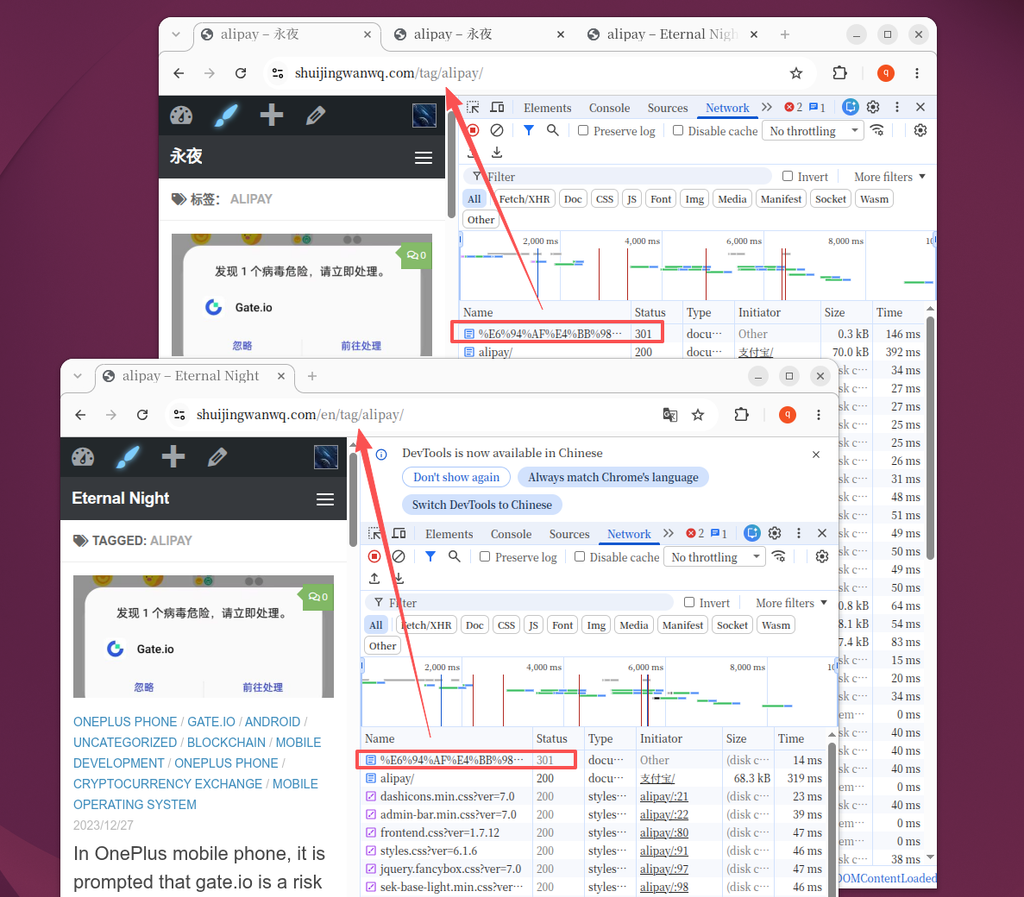Click the front window address bar URL
The image size is (1024, 897).
pyautogui.click(x=300, y=415)
